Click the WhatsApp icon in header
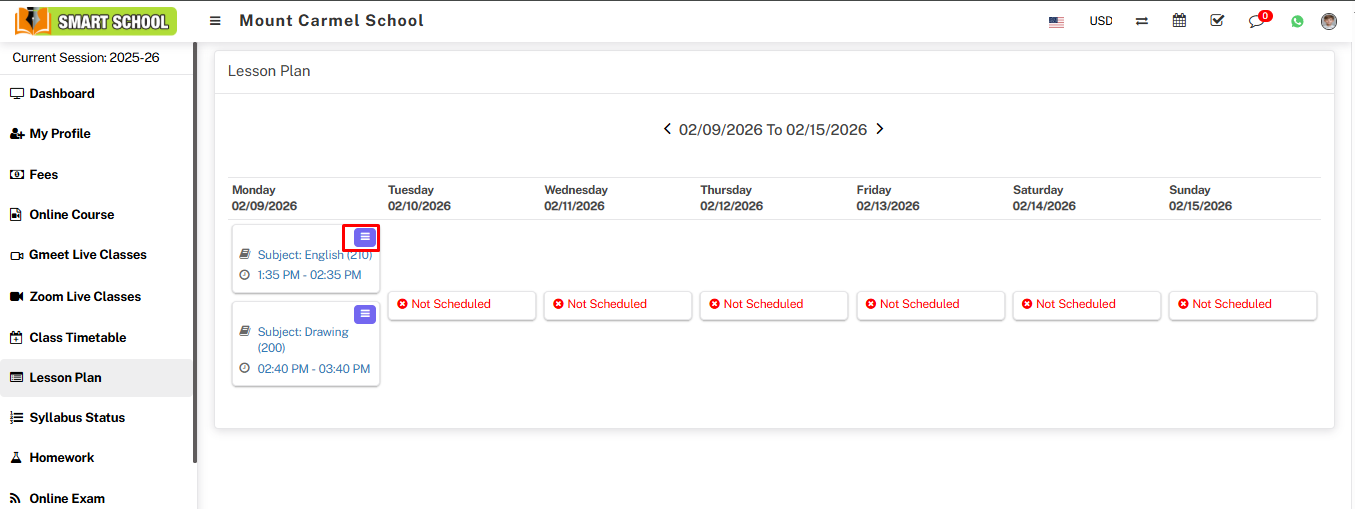The width and height of the screenshot is (1355, 509). (x=1297, y=21)
